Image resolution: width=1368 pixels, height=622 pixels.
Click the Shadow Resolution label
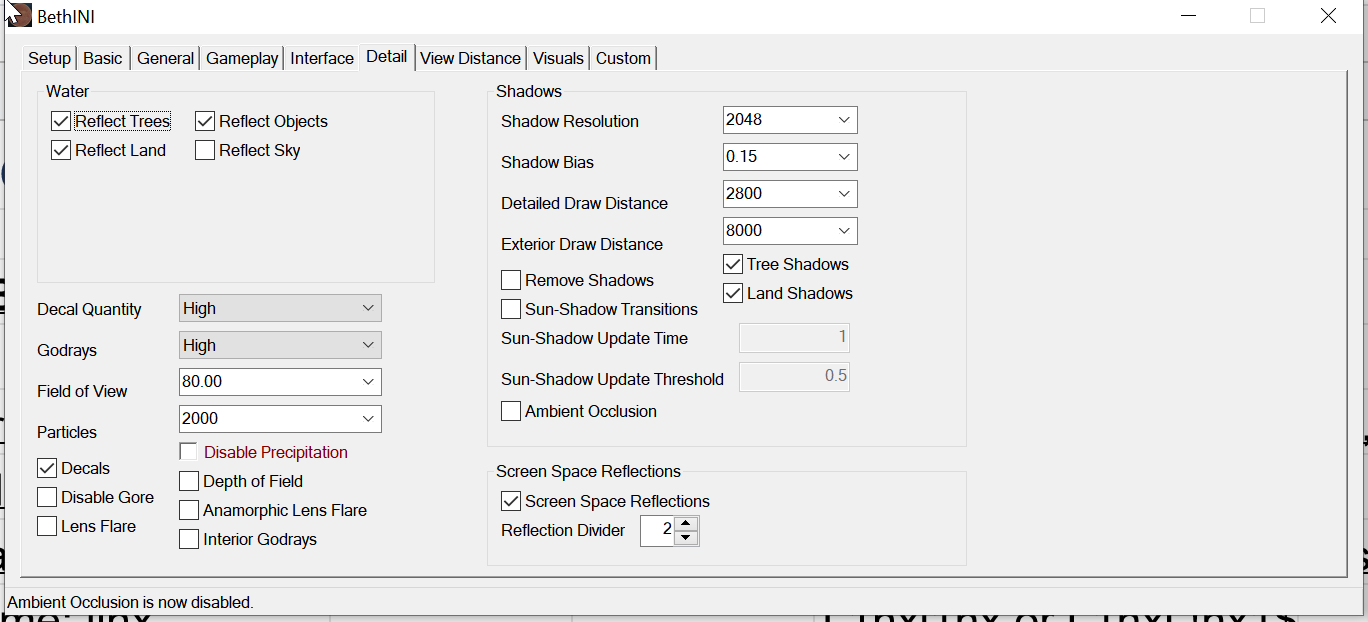(x=570, y=121)
